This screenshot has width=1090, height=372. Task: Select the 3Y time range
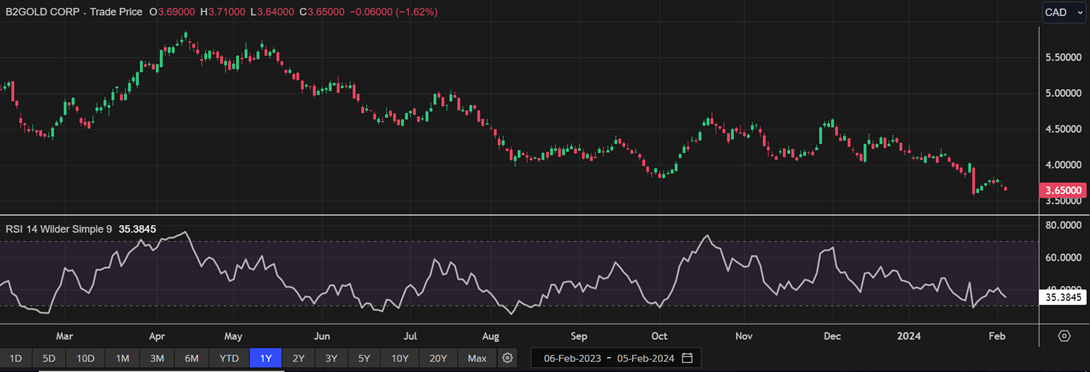(x=332, y=358)
